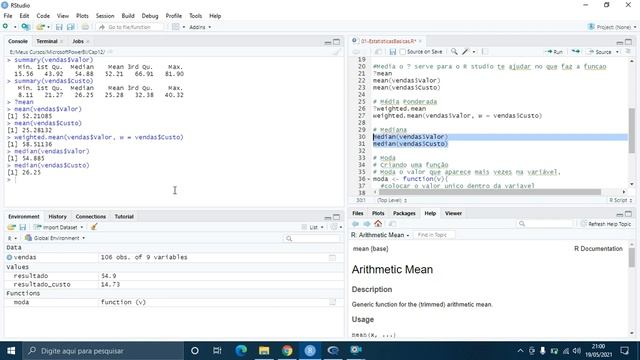This screenshot has height=360, width=640.
Task: Maximize the source editor pane
Action: point(628,42)
